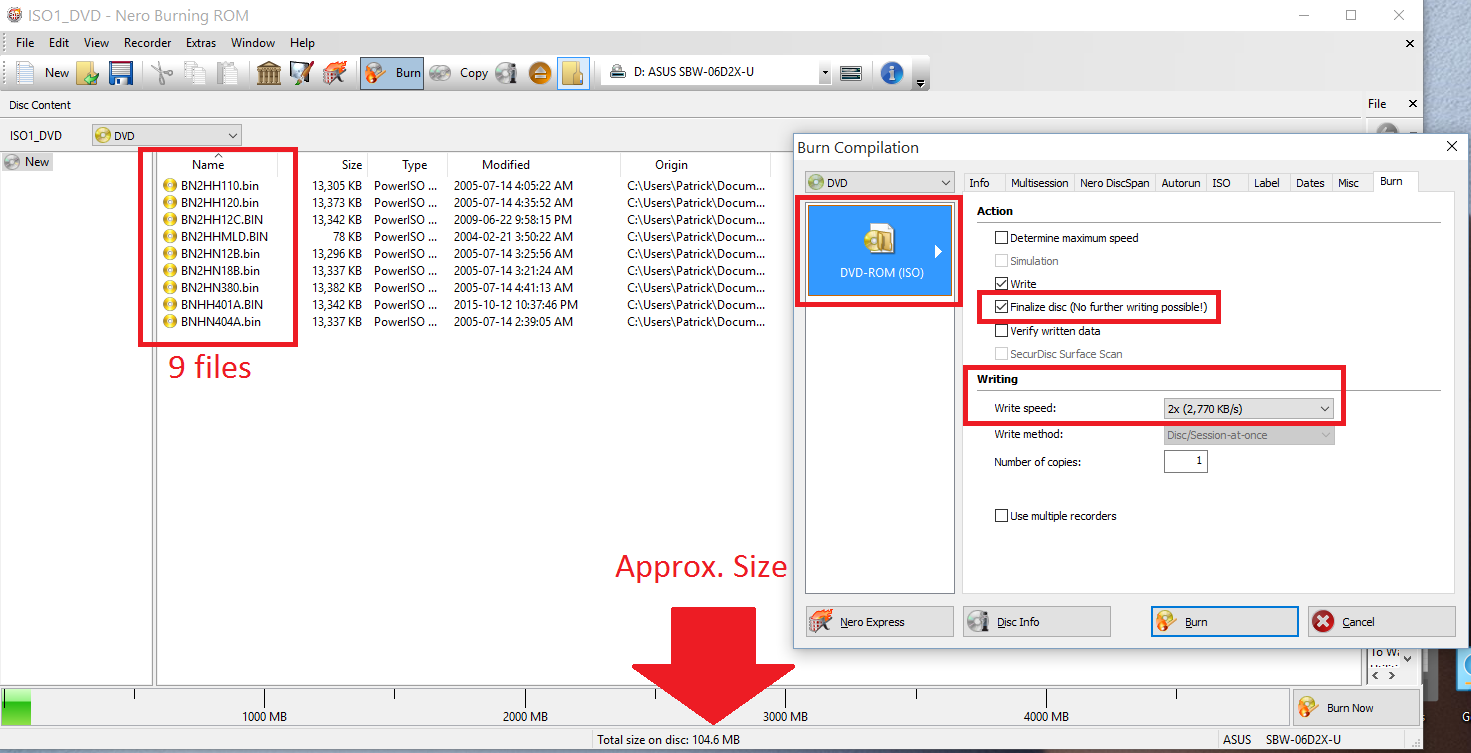Screen dimensions: 1471x753
Task: Open the DVD disc type dropdown in dialog
Action: 880,183
